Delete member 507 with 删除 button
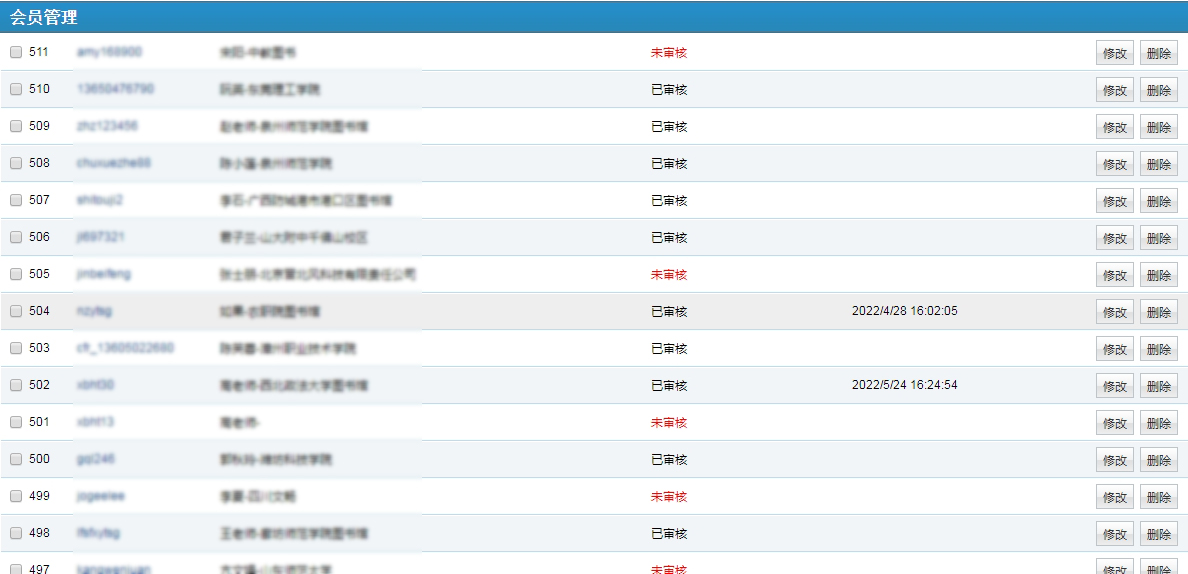This screenshot has height=574, width=1188. [x=1158, y=202]
